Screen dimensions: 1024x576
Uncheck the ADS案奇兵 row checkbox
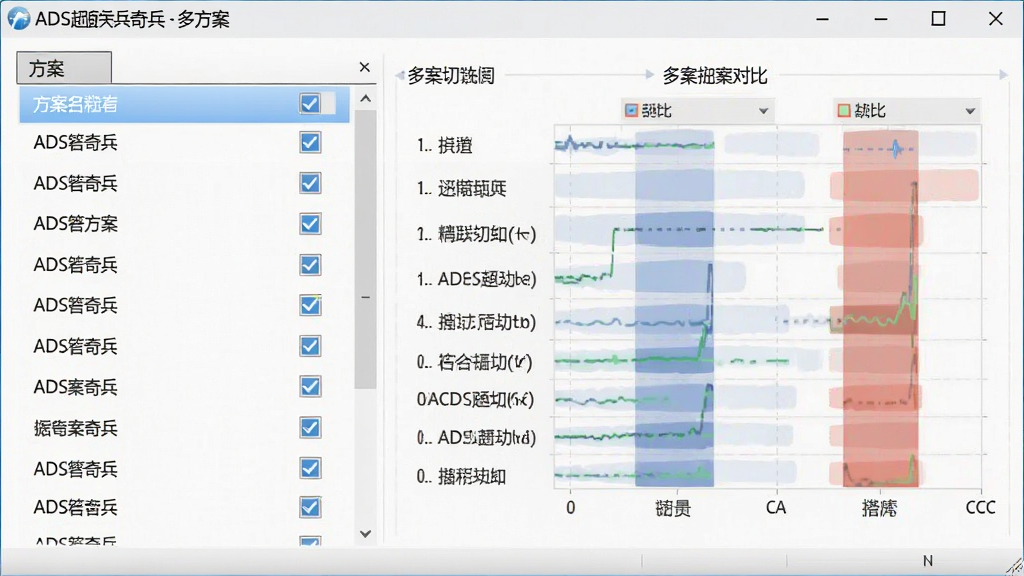tap(310, 387)
